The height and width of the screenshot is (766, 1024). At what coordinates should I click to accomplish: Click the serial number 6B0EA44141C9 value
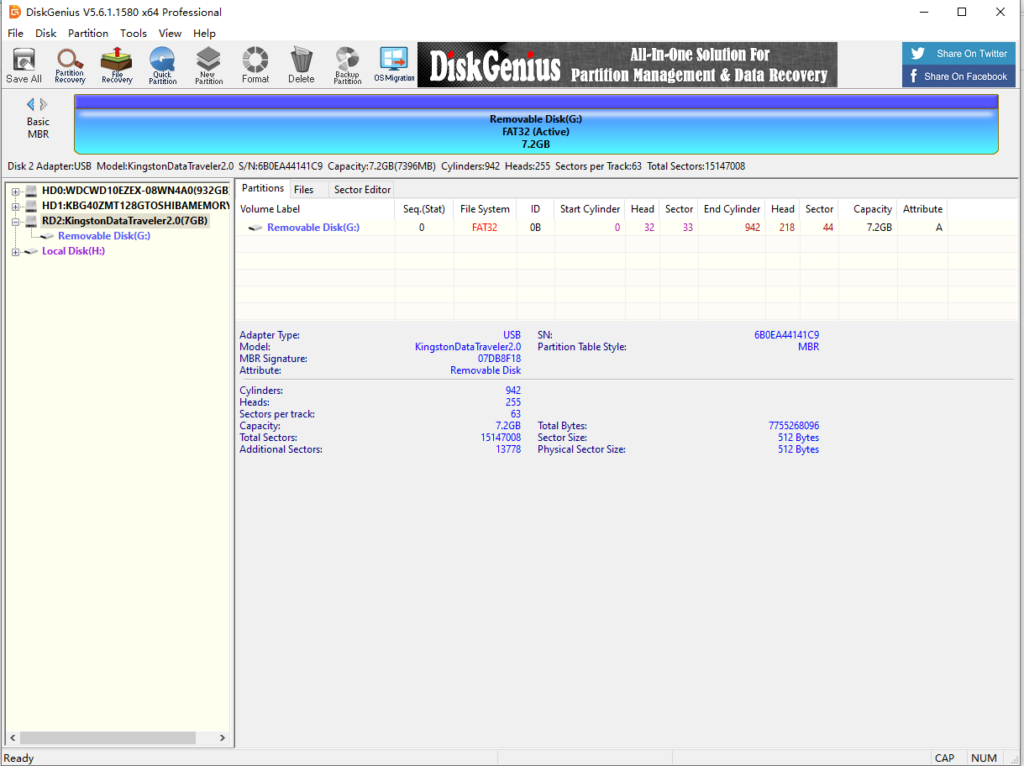(x=786, y=335)
